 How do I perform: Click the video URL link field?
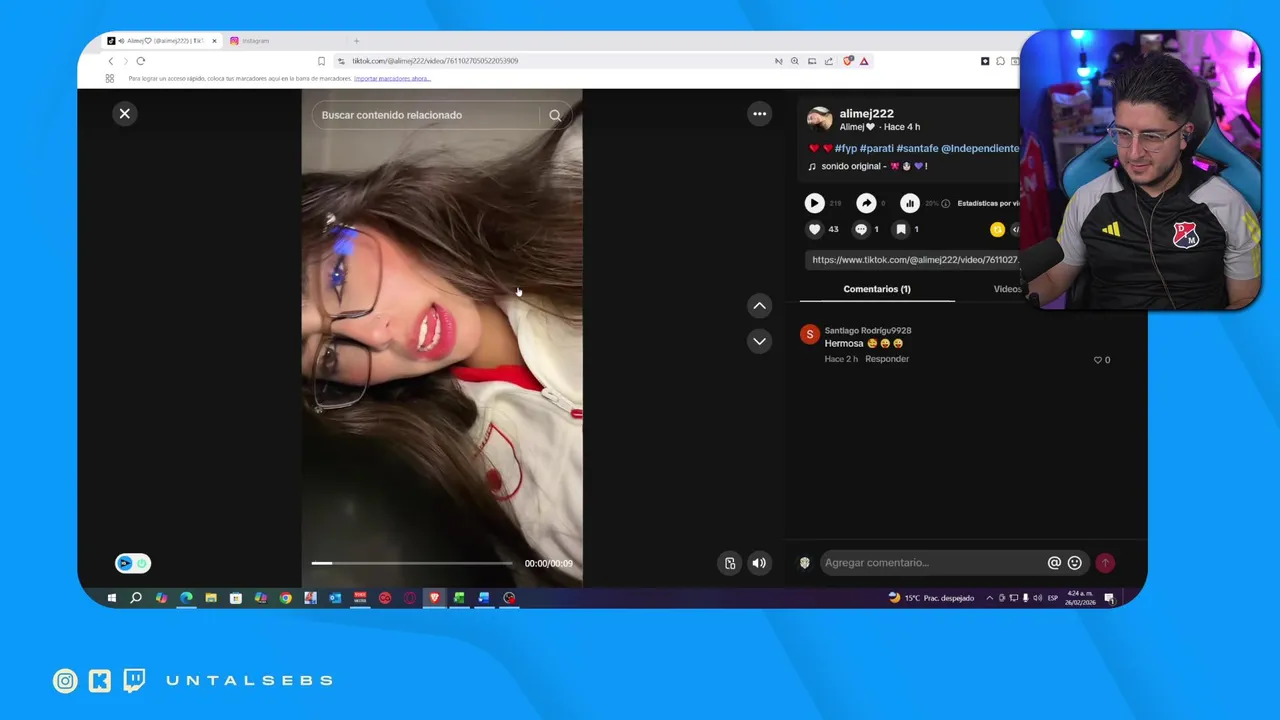click(914, 260)
